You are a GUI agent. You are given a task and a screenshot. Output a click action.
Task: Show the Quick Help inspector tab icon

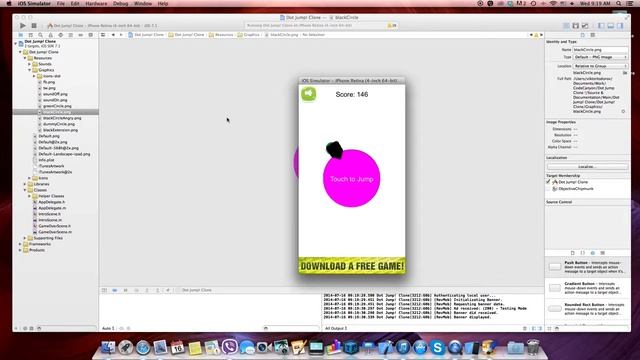point(593,35)
